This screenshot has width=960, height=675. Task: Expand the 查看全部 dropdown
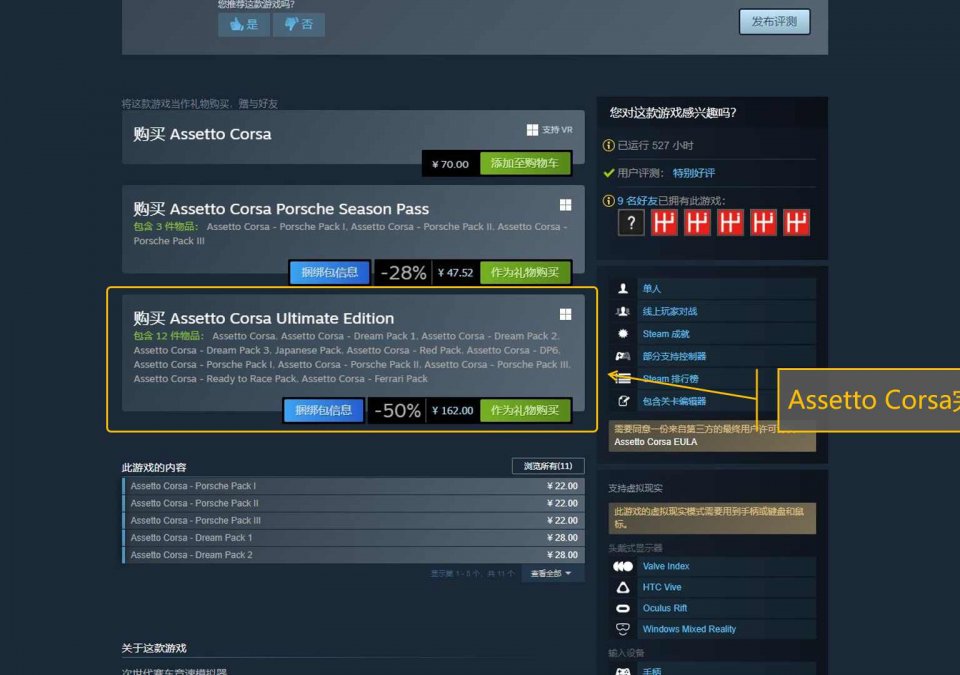click(x=551, y=573)
